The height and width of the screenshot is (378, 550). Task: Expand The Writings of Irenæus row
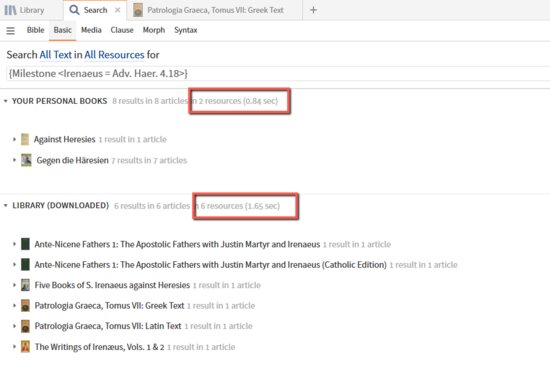point(14,346)
